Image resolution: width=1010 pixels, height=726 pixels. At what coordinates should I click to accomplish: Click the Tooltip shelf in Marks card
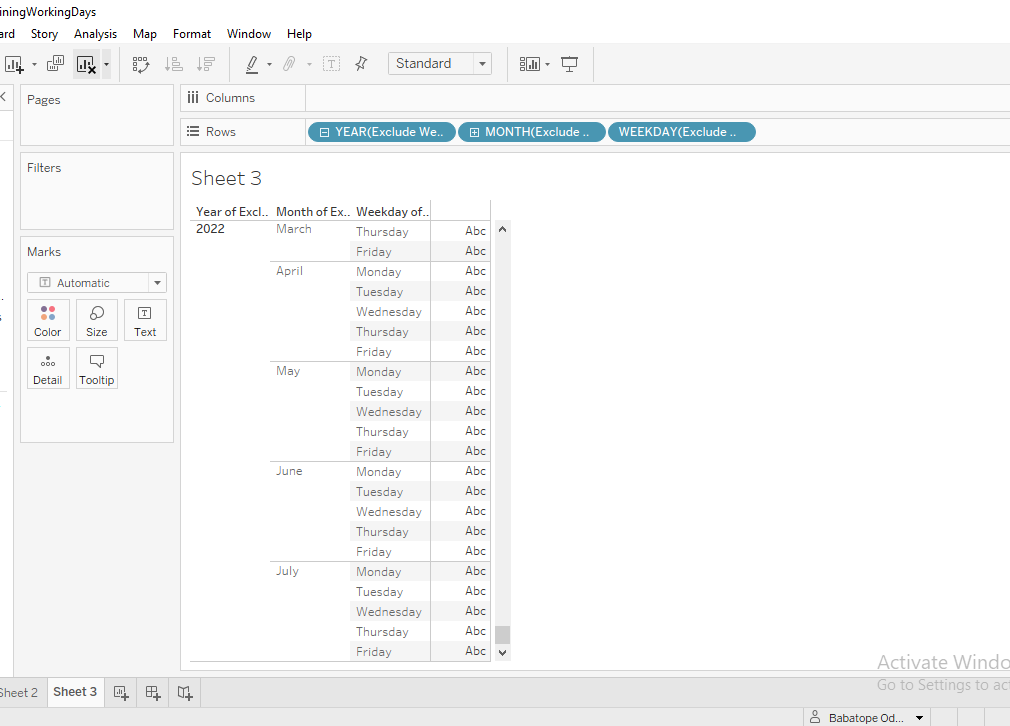pos(96,368)
